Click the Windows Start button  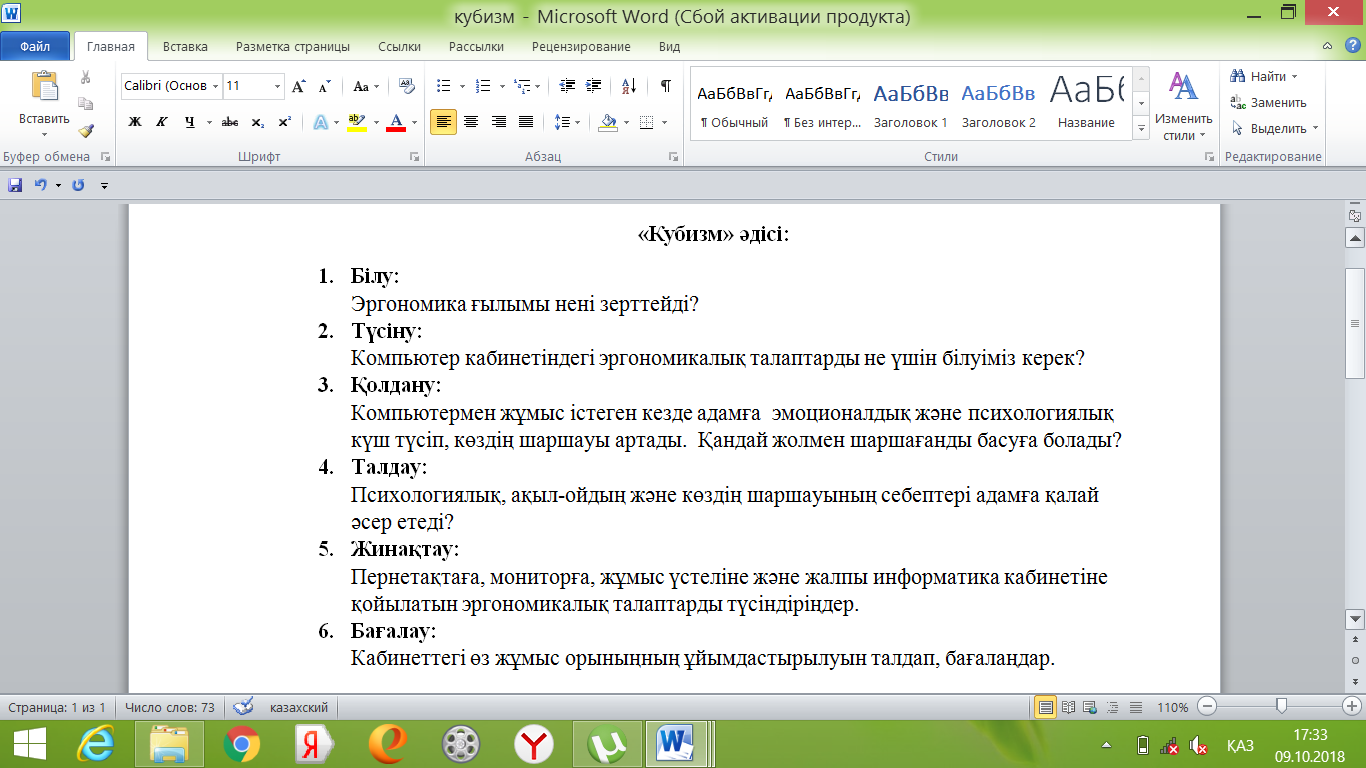point(28,744)
